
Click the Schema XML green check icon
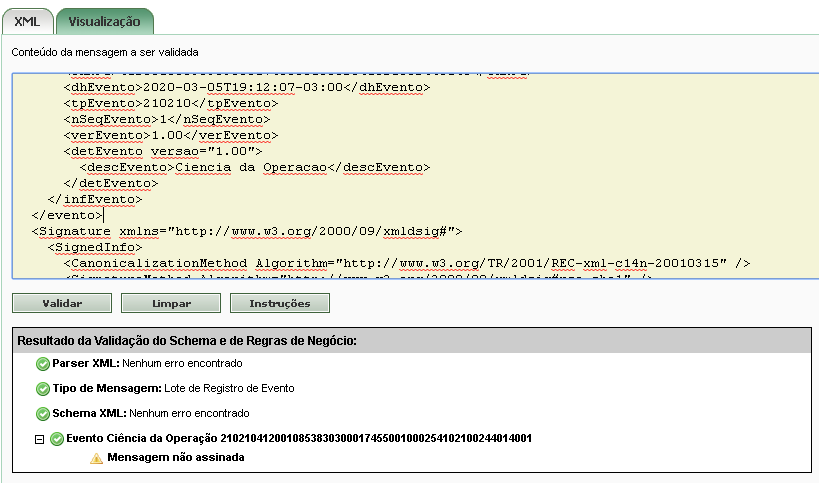(43, 414)
